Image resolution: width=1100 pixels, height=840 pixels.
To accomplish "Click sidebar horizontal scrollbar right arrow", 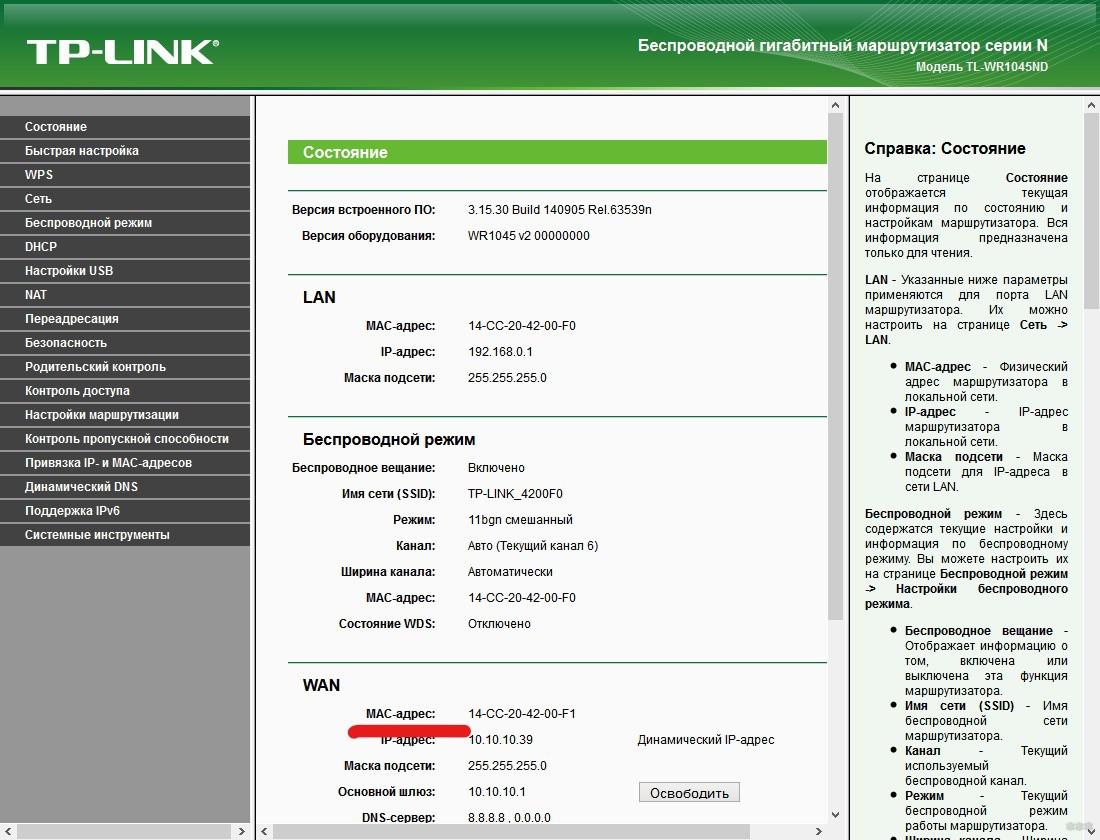I will pyautogui.click(x=242, y=832).
